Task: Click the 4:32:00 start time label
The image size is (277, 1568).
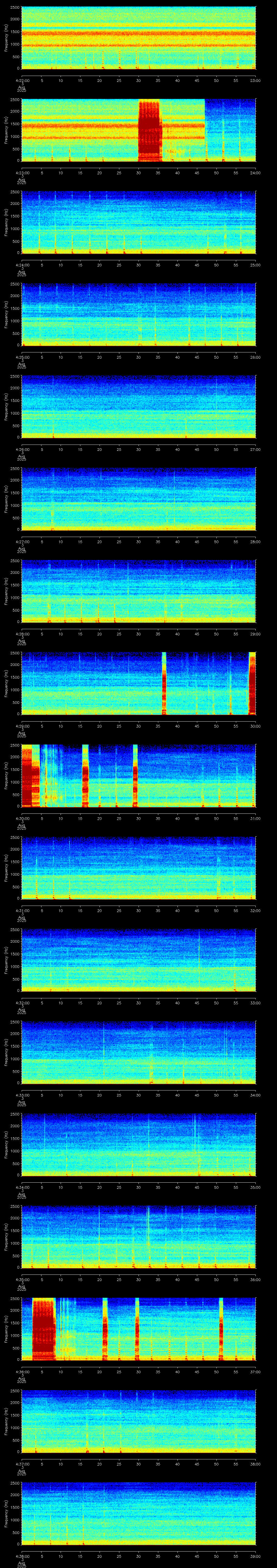Action: coord(22,1003)
